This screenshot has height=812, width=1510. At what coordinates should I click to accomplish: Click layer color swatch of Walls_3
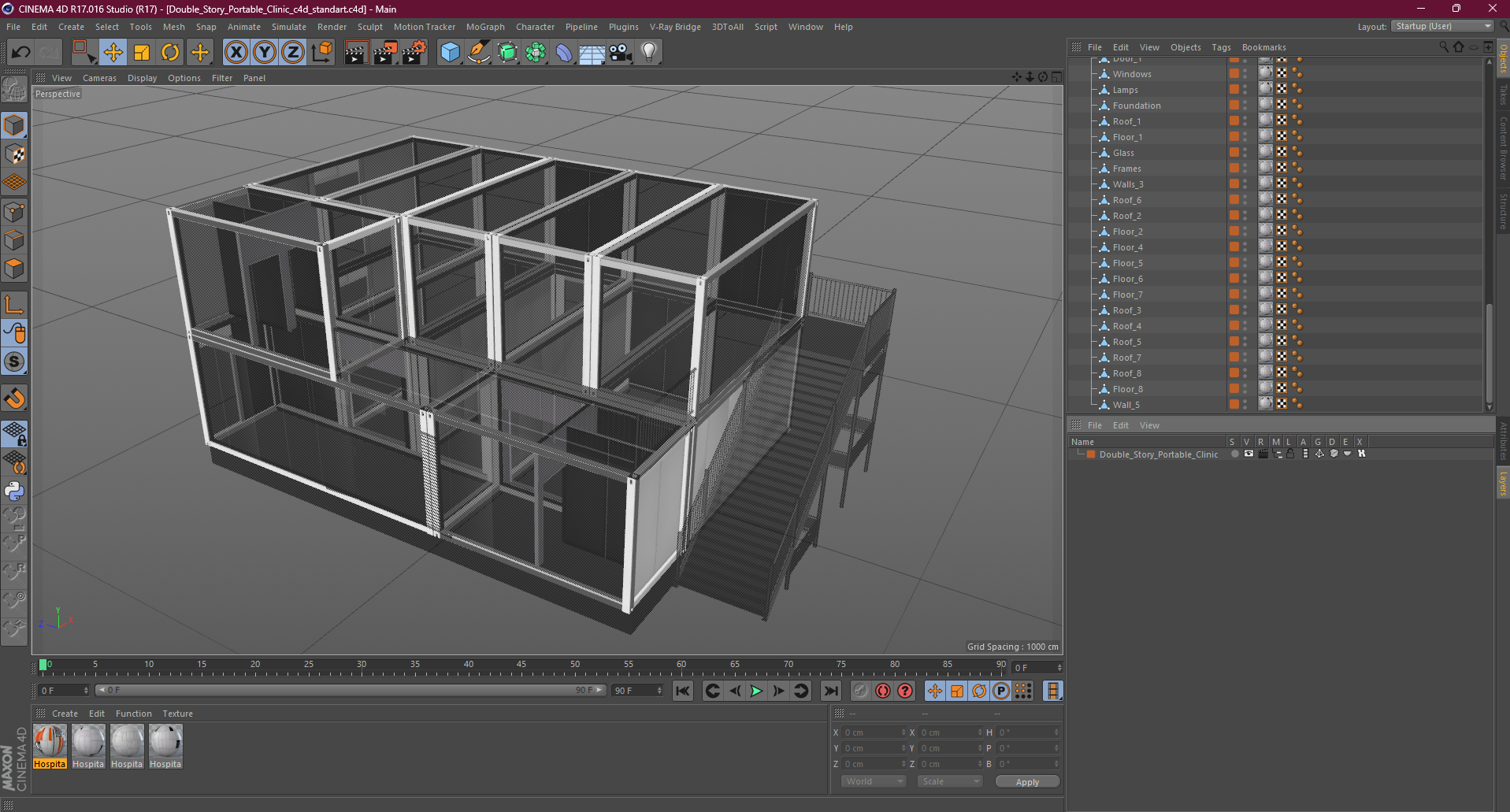(1234, 184)
